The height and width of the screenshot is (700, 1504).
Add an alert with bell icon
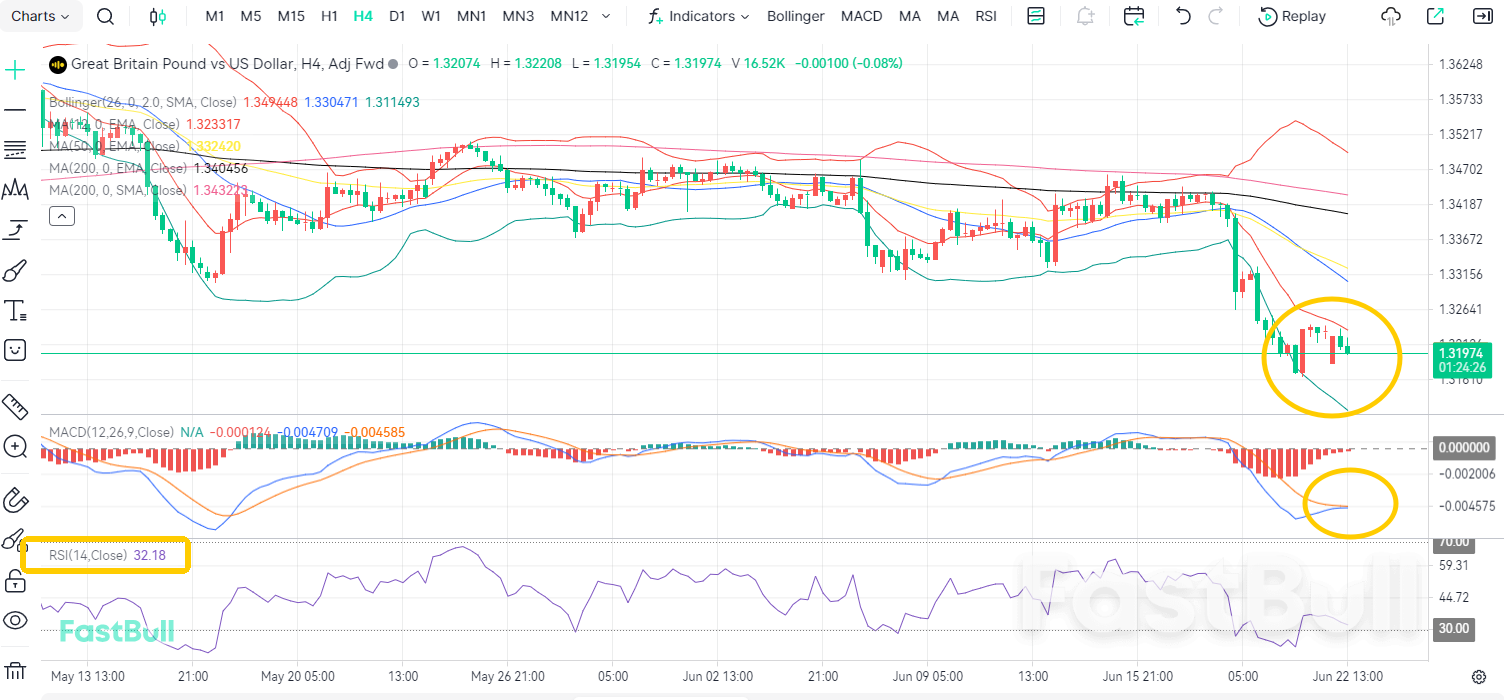point(1085,16)
